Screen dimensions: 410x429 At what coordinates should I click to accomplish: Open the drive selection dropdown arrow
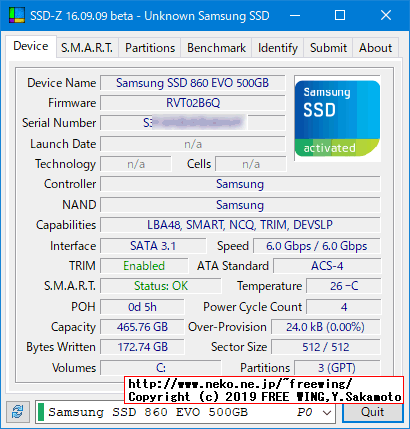[x=327, y=413]
